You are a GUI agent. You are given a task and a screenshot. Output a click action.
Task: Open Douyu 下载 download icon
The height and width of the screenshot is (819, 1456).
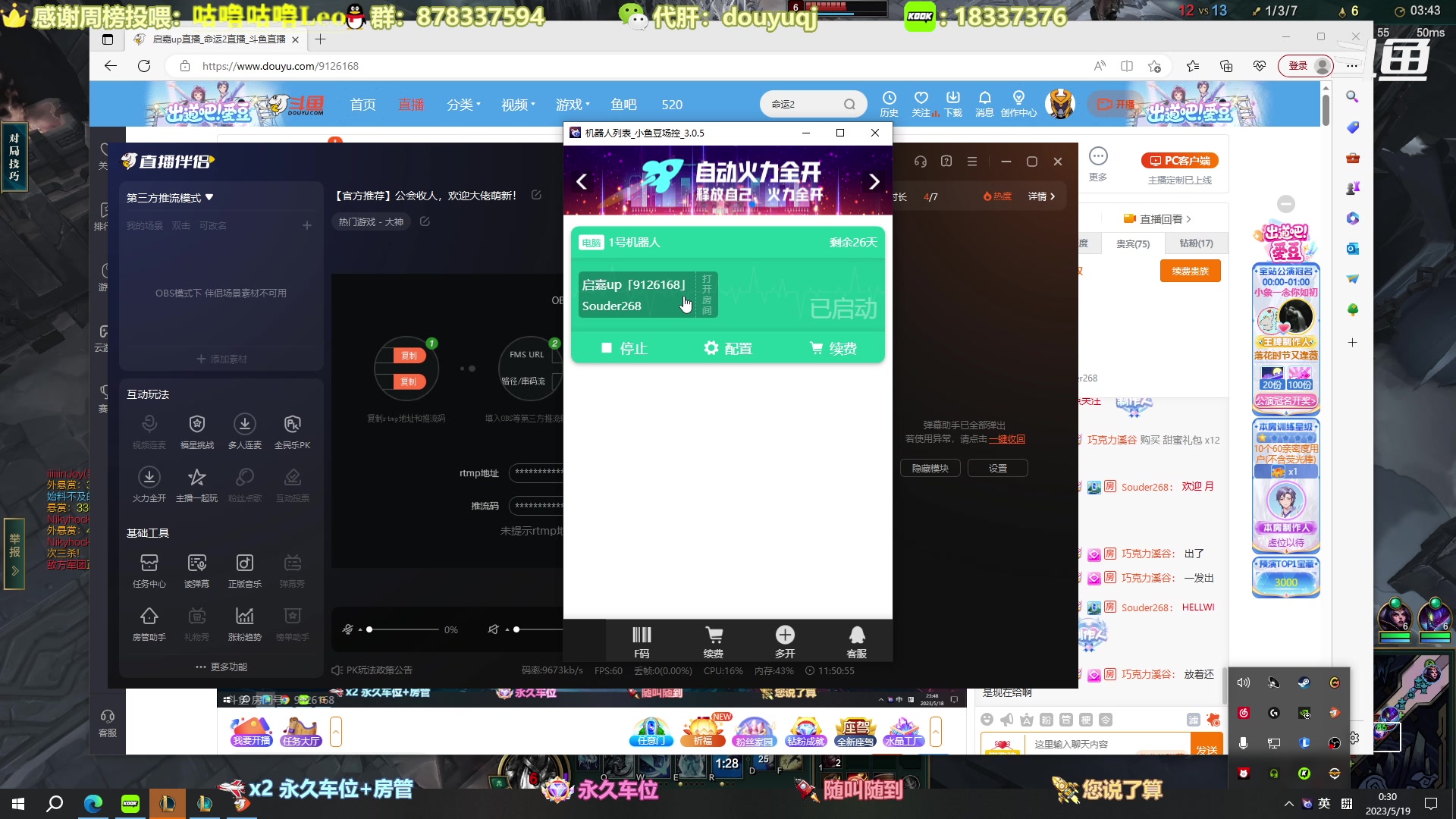coord(953,104)
